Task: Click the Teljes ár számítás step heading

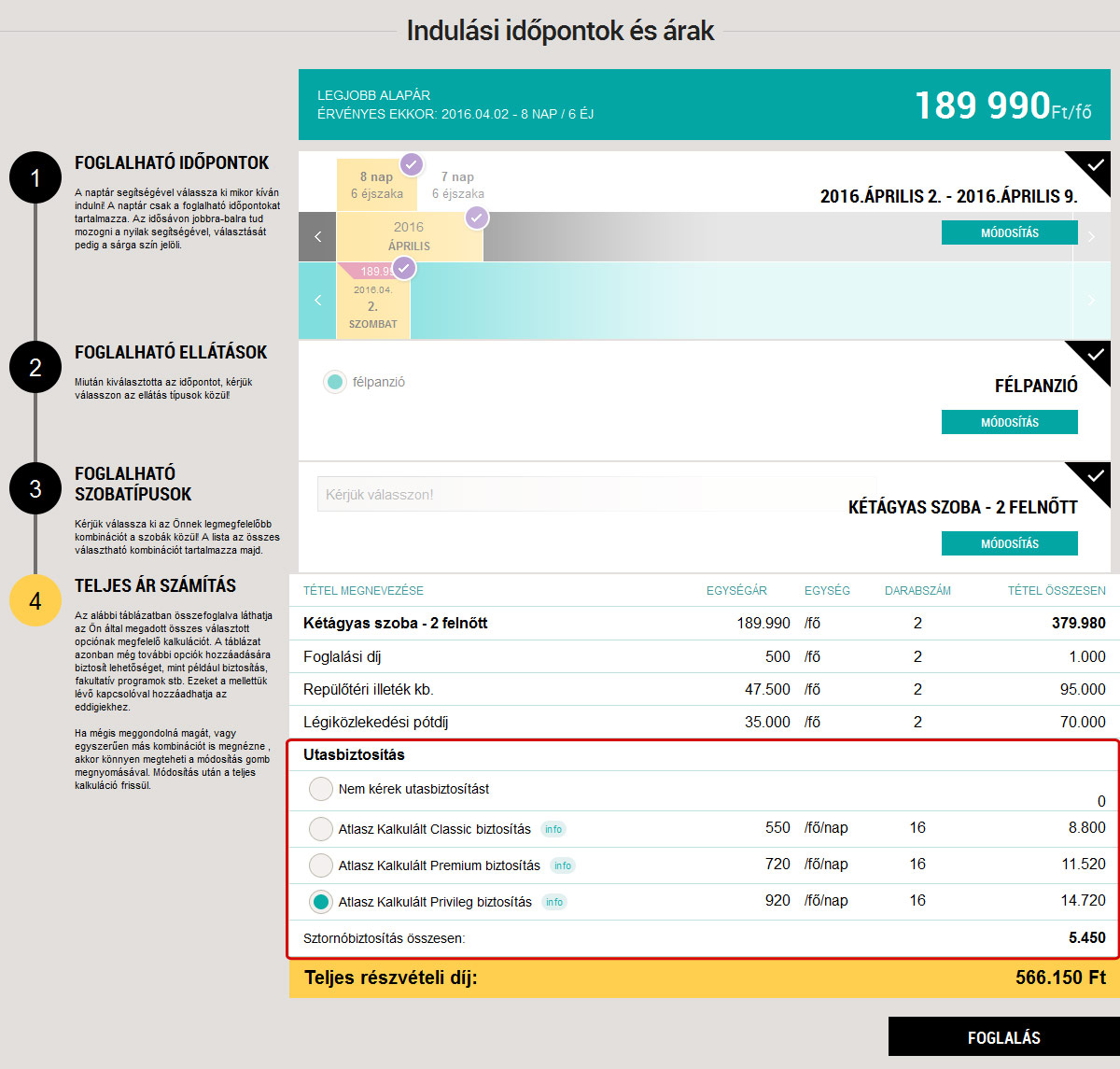Action: 155,585
